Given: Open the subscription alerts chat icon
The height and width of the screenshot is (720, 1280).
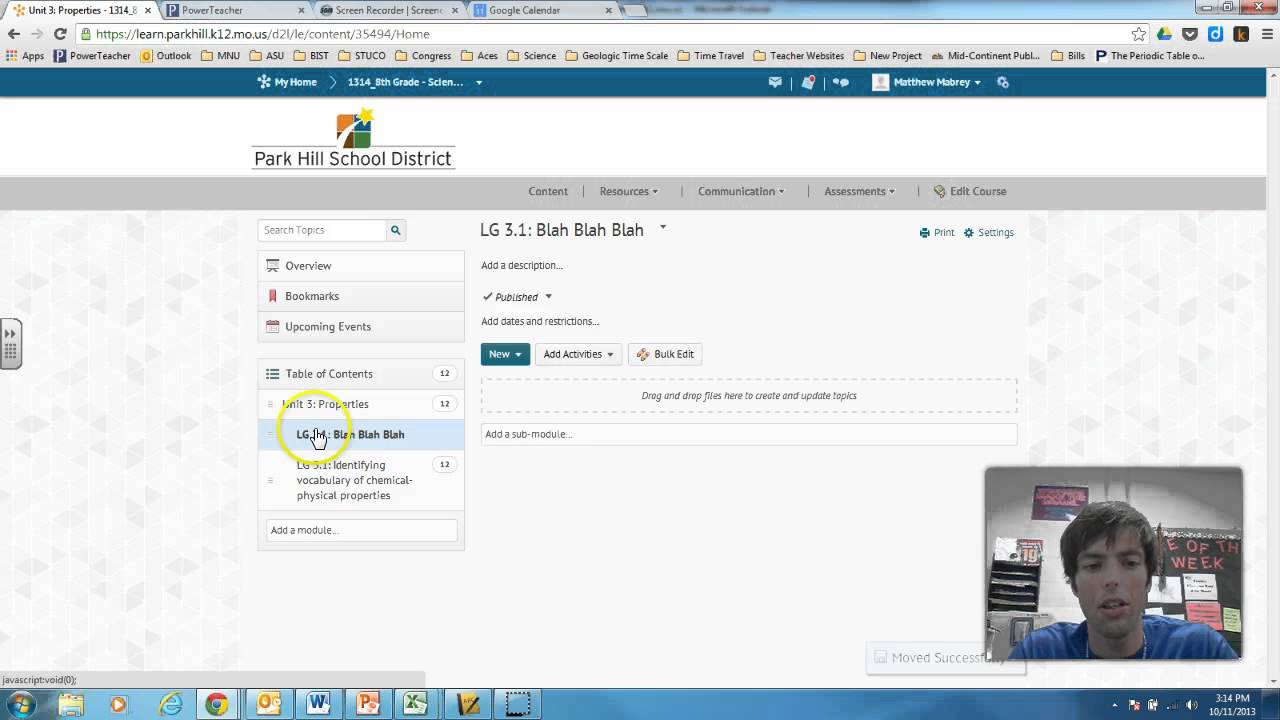Looking at the screenshot, I should point(841,82).
